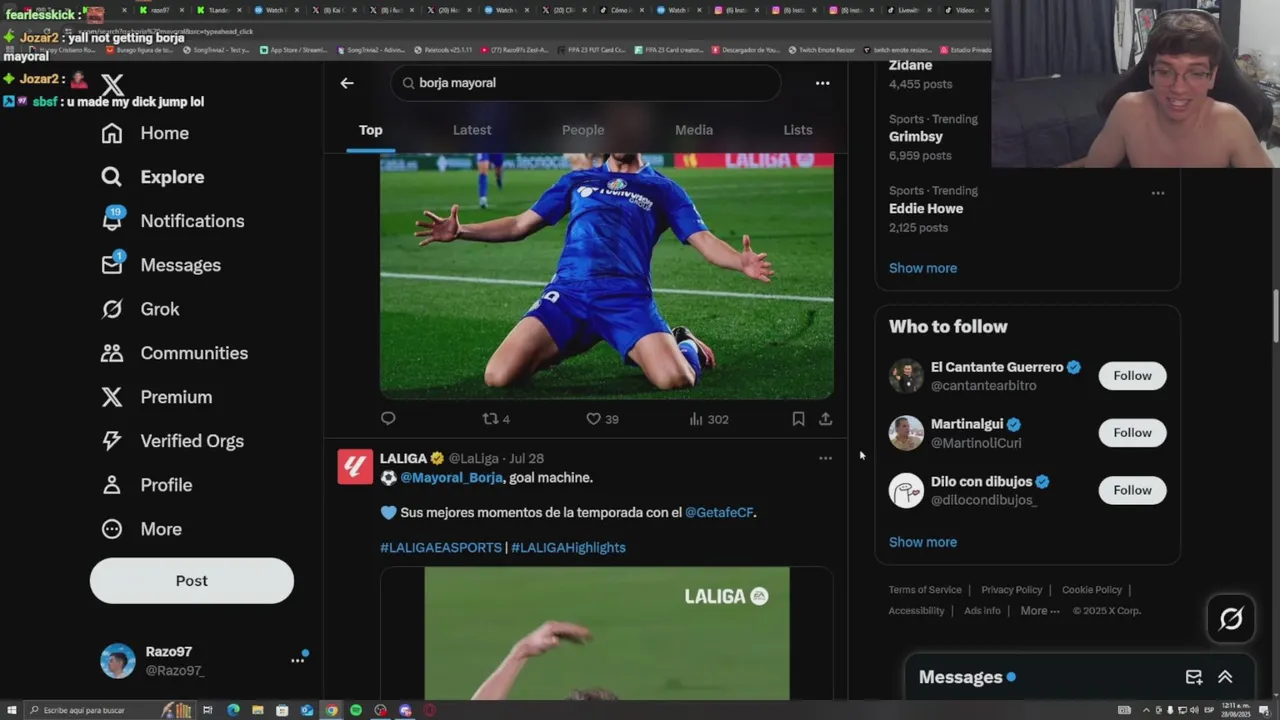Open Cookie Policy link

pyautogui.click(x=1092, y=590)
